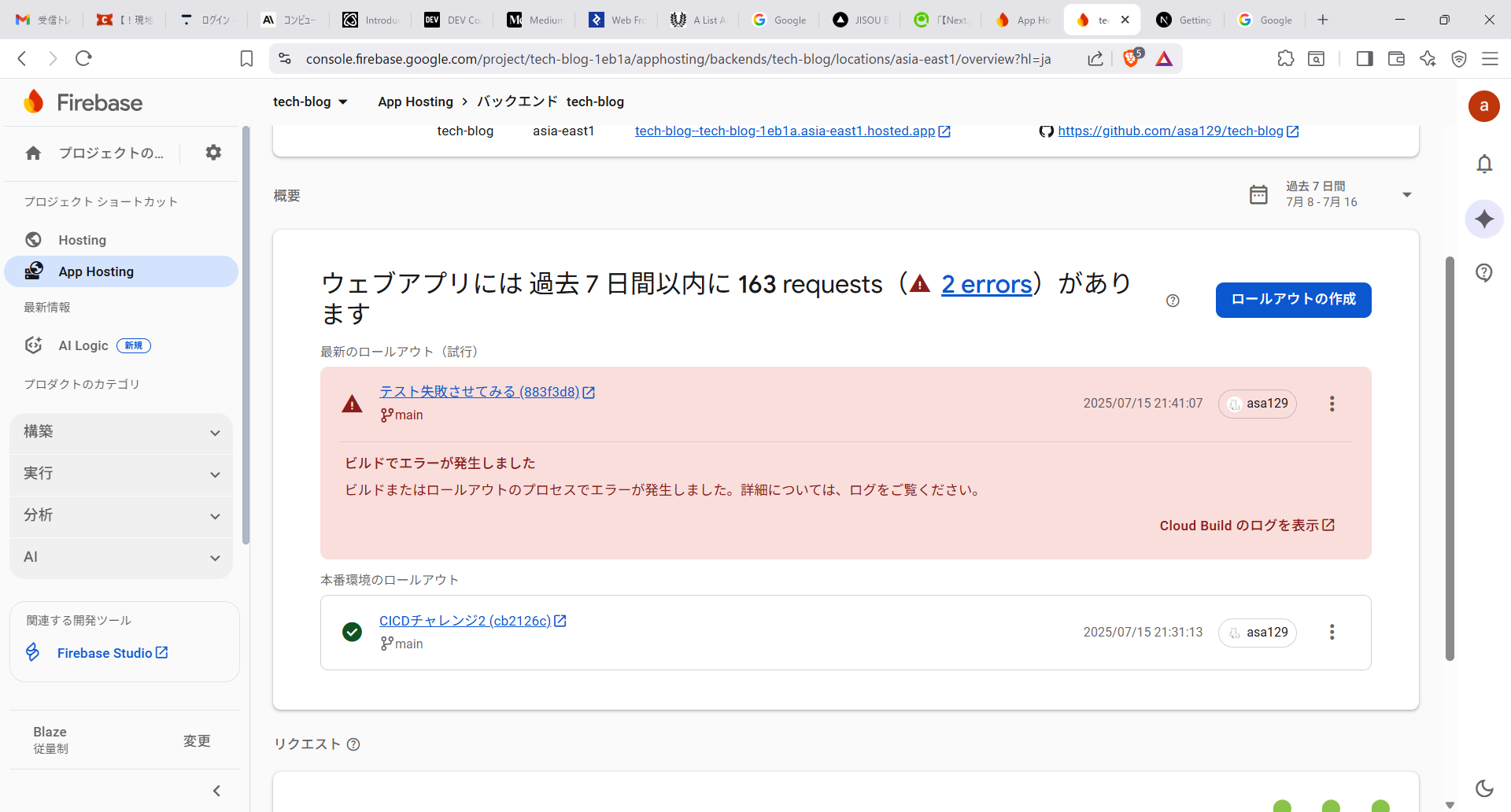Screen dimensions: 1511x812
Task: Toggle browser sidebar panel icon
Action: 1365,59
